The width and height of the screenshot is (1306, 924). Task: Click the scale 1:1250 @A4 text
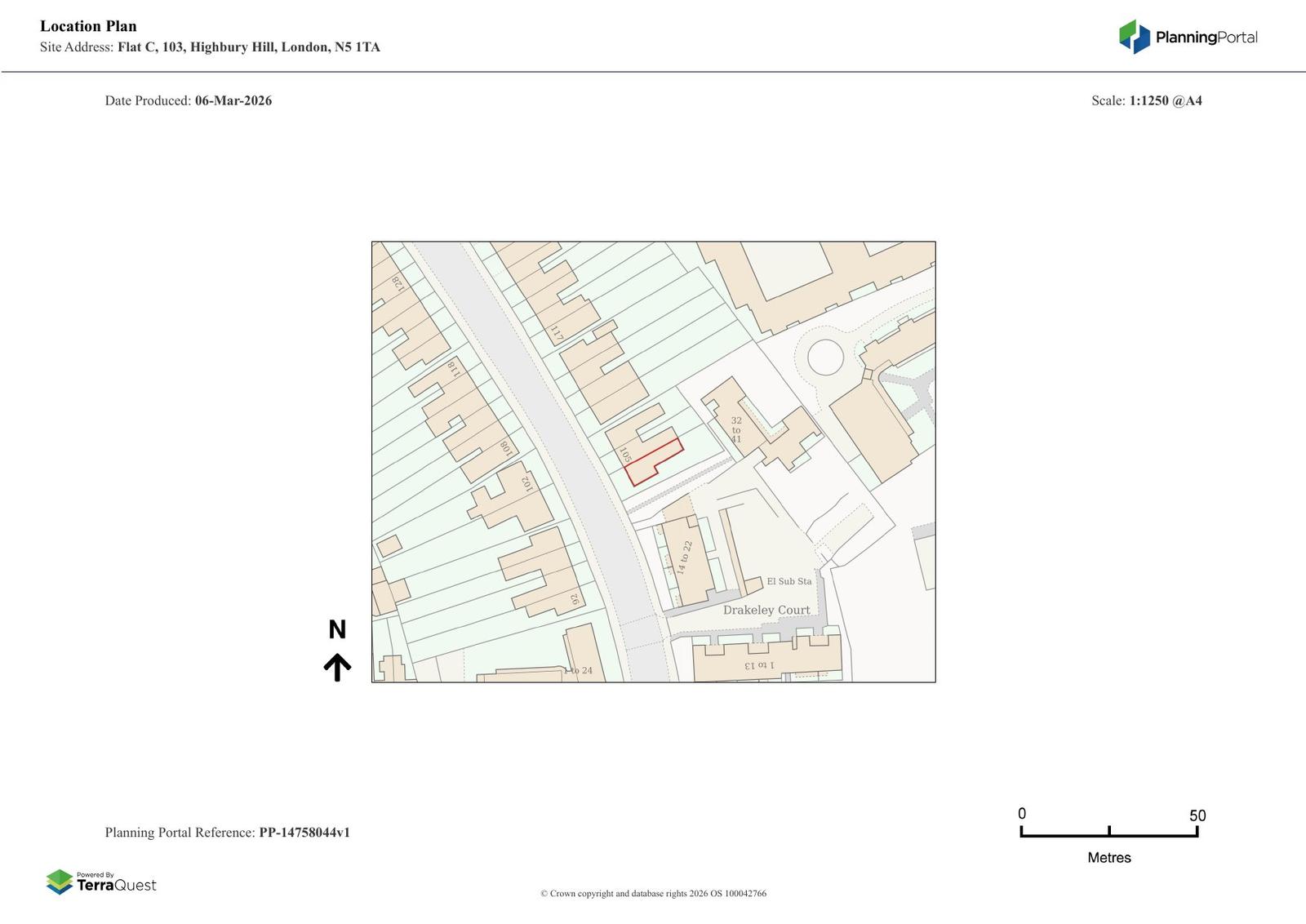[1165, 100]
